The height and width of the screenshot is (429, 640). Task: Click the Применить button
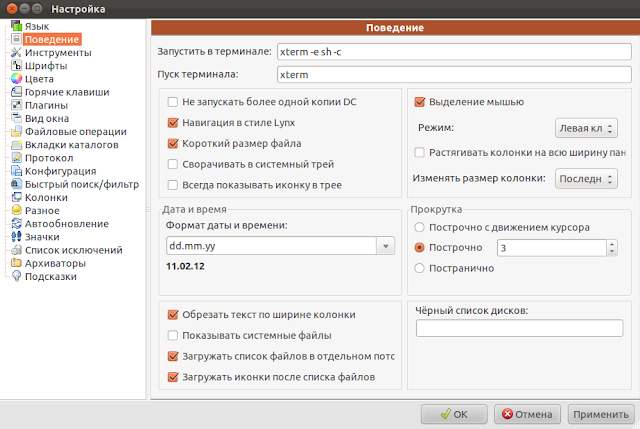[x=601, y=414]
